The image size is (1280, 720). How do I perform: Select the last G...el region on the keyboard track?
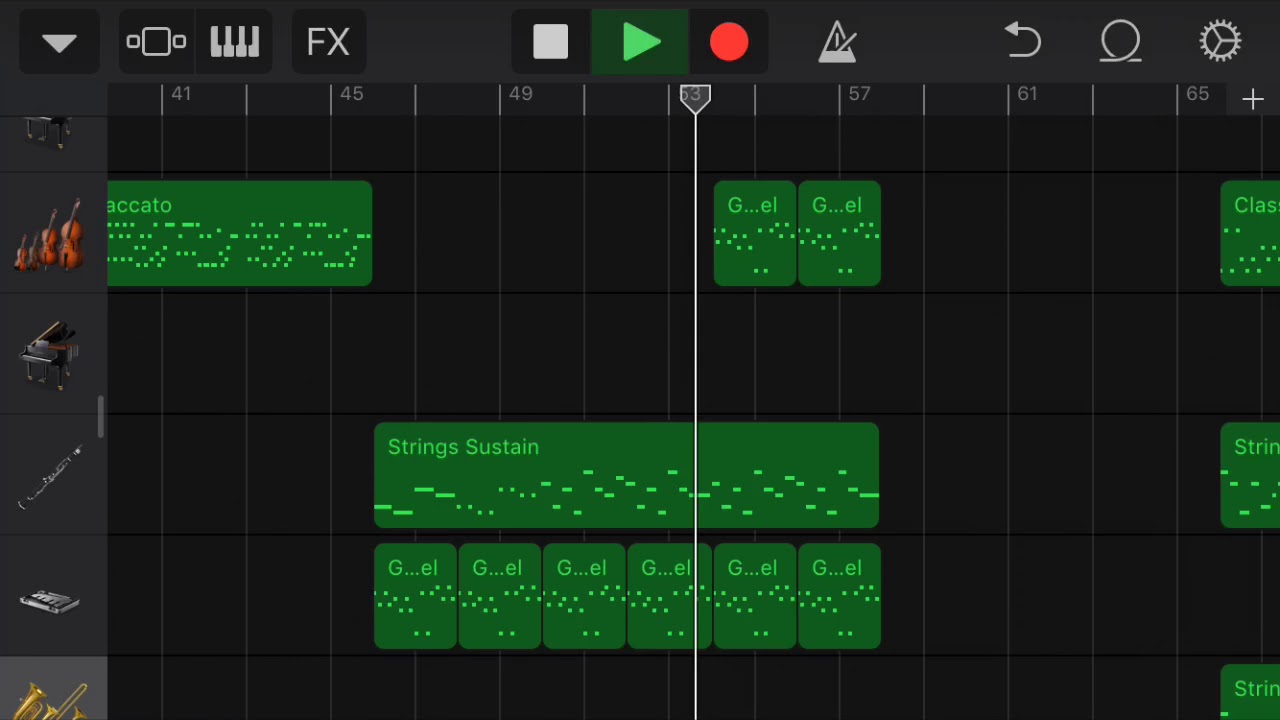point(839,597)
